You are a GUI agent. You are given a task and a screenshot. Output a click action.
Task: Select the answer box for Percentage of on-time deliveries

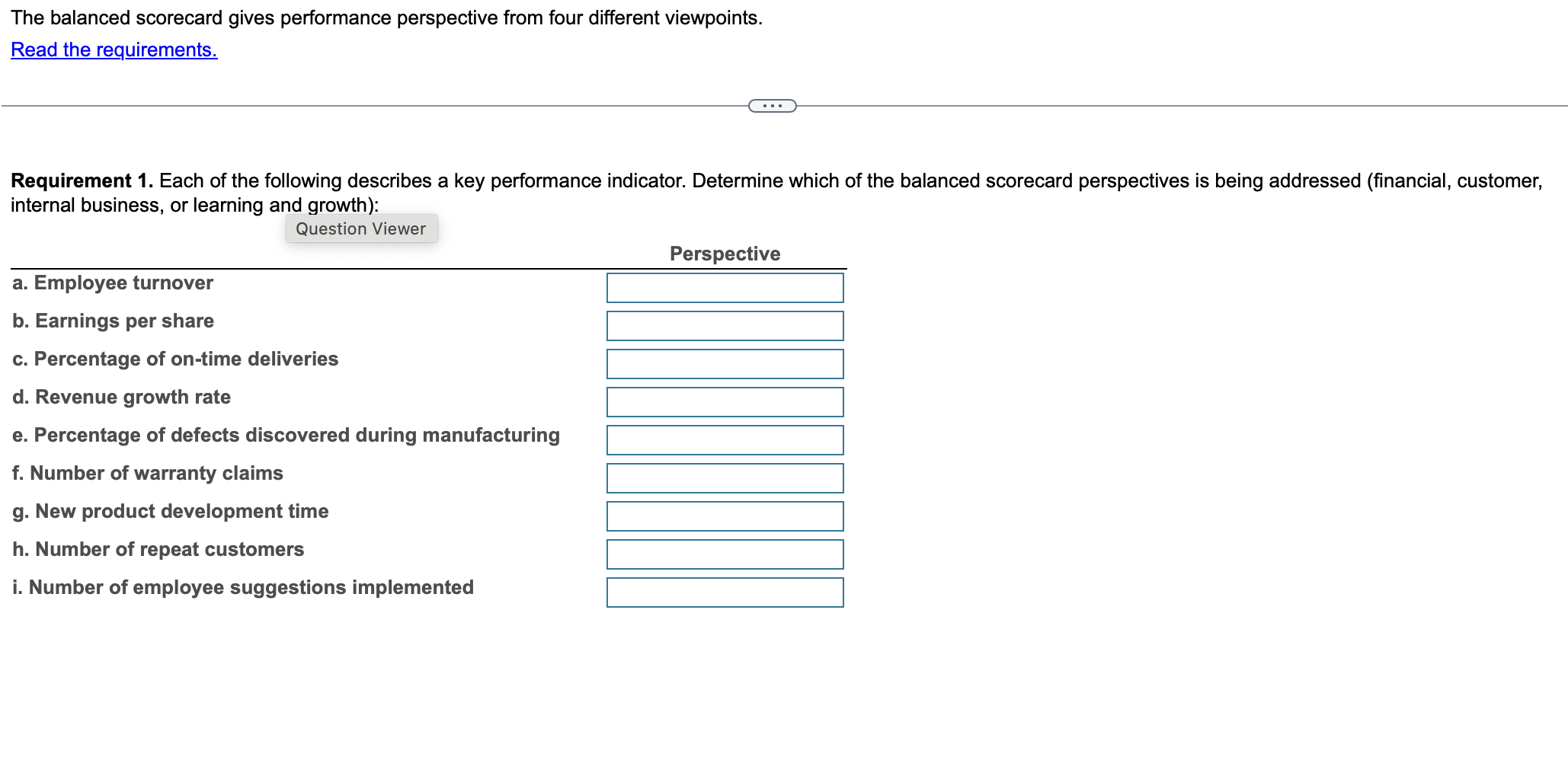pyautogui.click(x=724, y=363)
